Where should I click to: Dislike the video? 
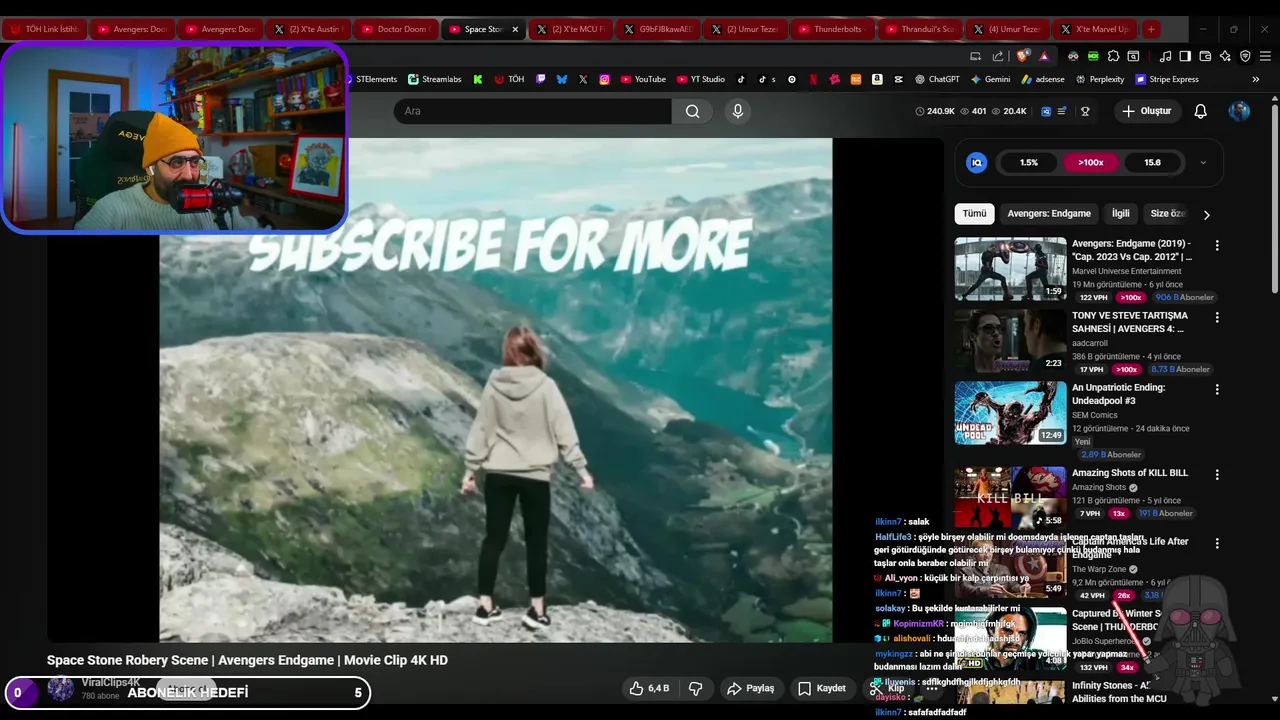pos(696,688)
